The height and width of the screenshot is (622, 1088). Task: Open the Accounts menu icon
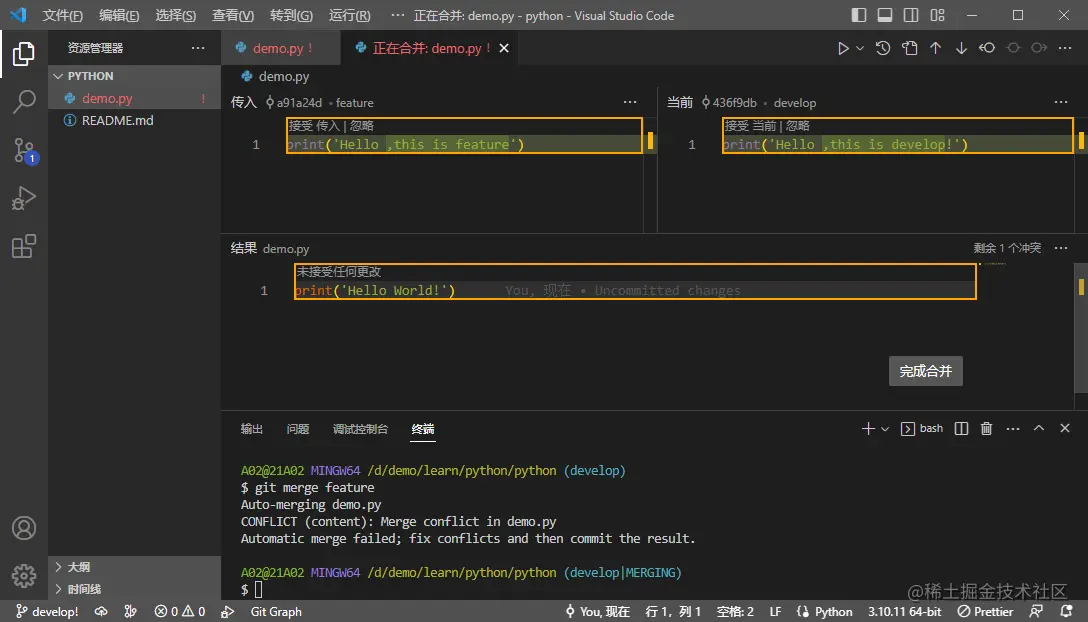click(24, 528)
